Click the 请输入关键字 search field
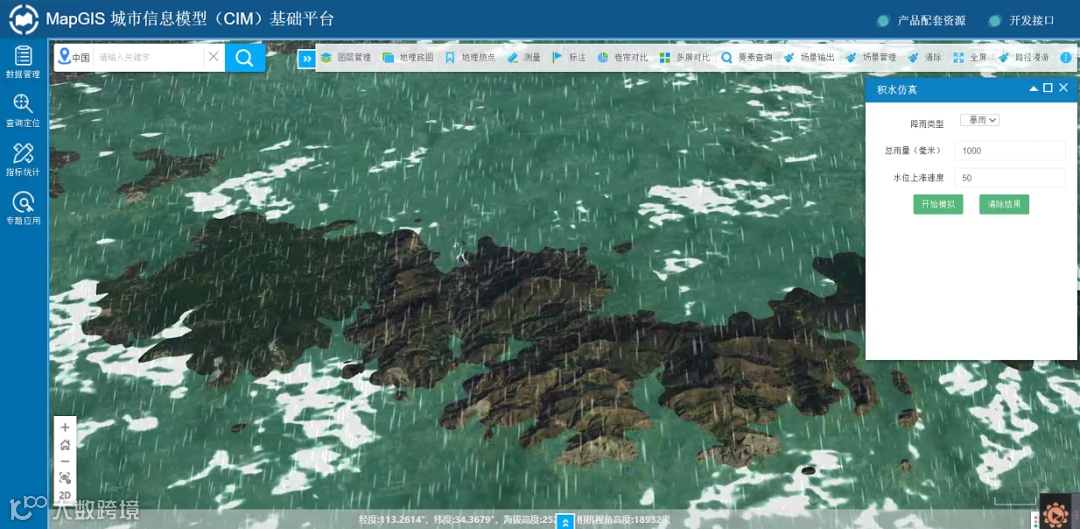1080x529 pixels. pyautogui.click(x=148, y=58)
